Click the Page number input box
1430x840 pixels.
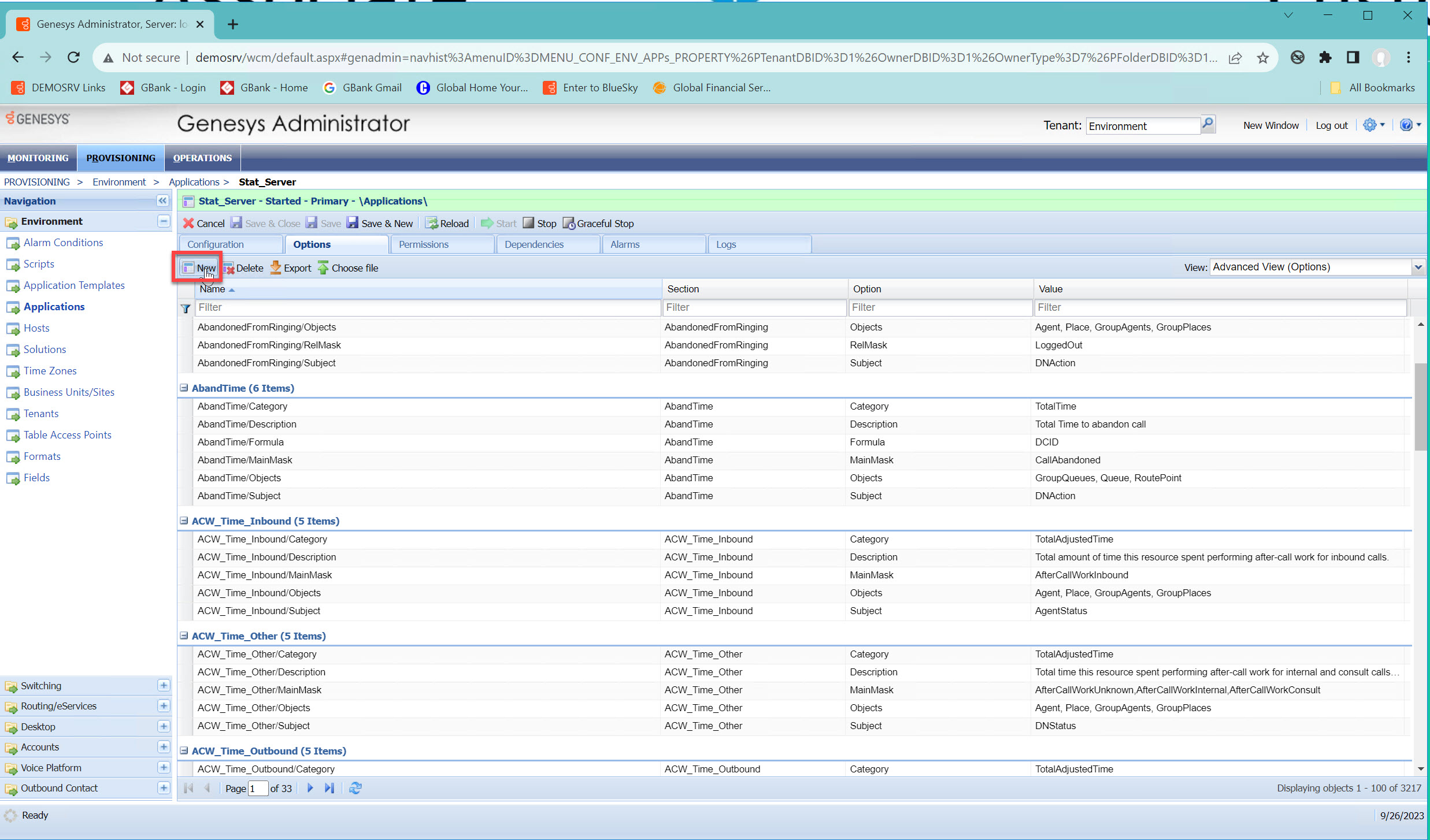(x=258, y=789)
